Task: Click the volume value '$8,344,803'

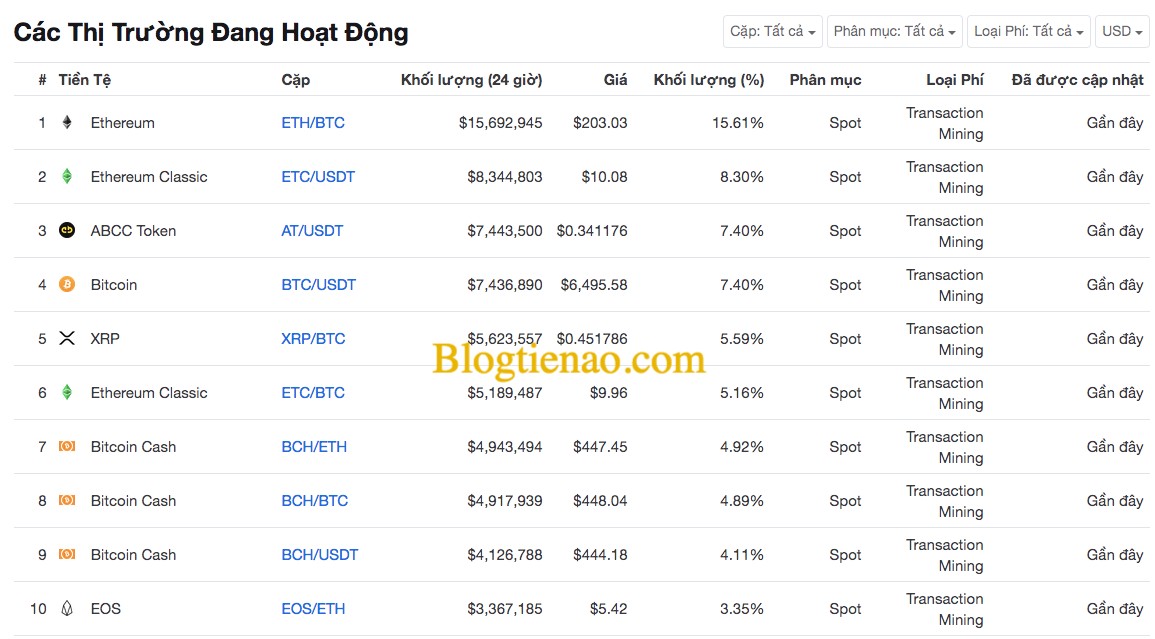Action: 505,177
